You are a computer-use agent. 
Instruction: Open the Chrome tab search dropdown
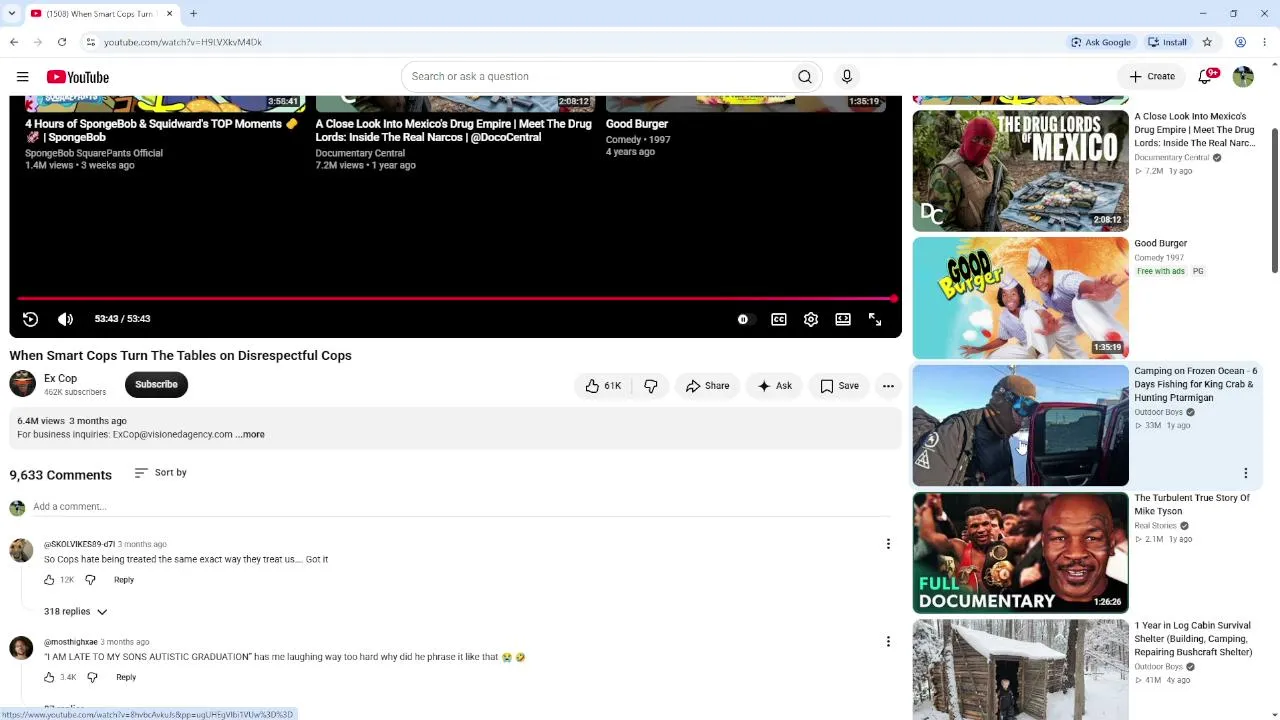(12, 14)
